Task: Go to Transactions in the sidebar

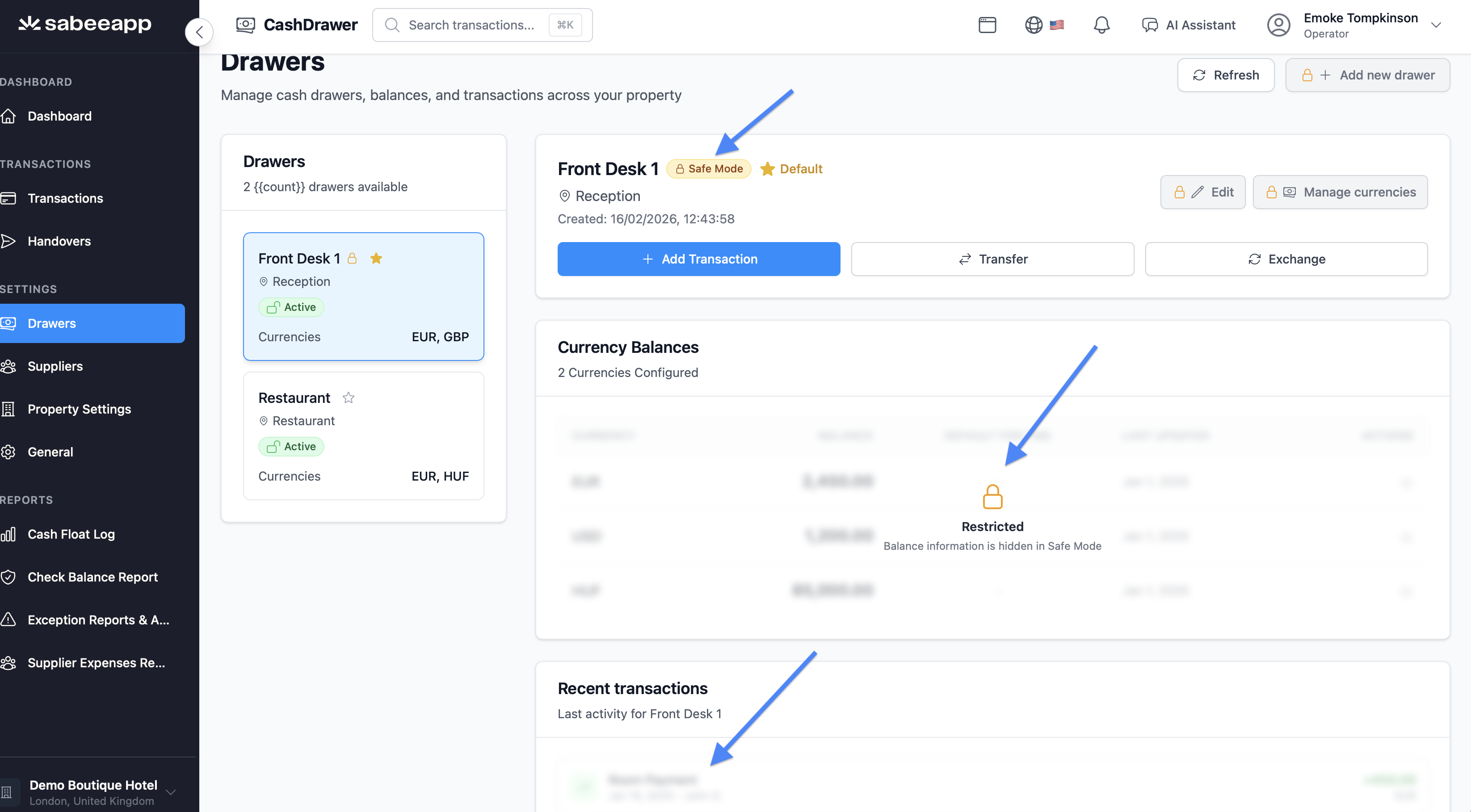Action: click(x=65, y=198)
